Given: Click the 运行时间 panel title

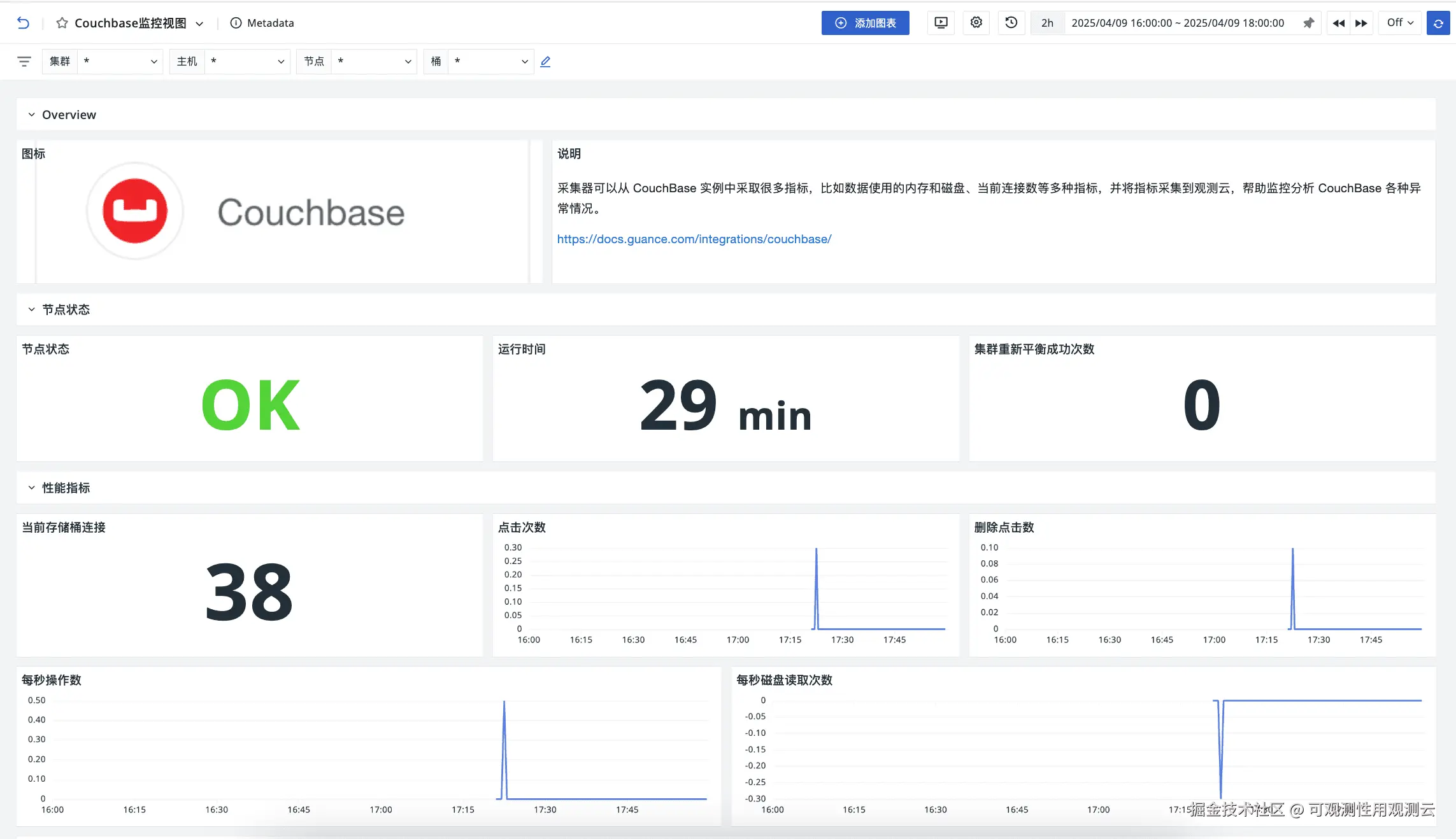Looking at the screenshot, I should (522, 349).
